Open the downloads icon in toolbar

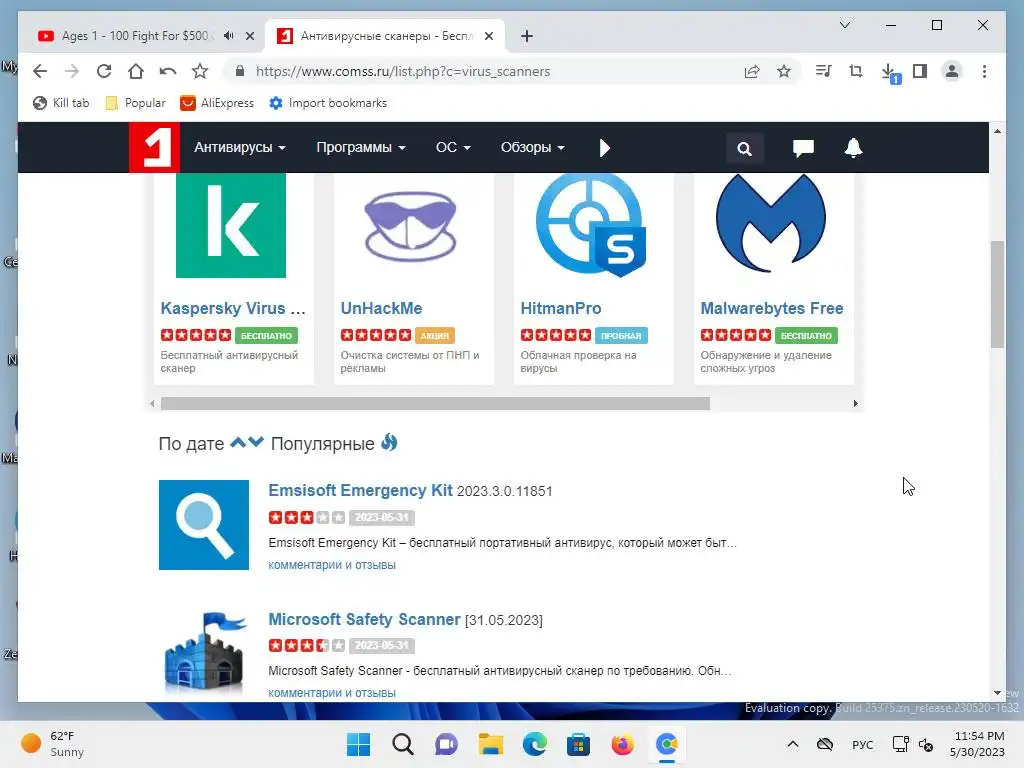point(889,72)
